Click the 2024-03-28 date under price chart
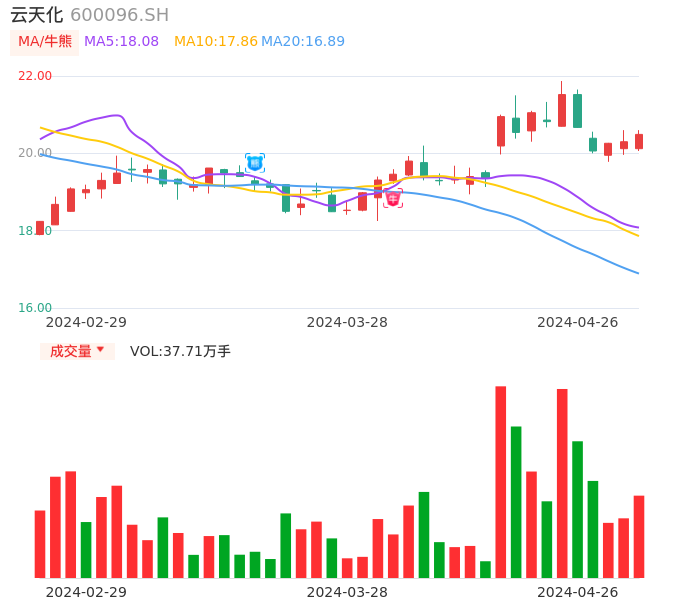Screen dimensions: 686x606 pyautogui.click(x=347, y=322)
